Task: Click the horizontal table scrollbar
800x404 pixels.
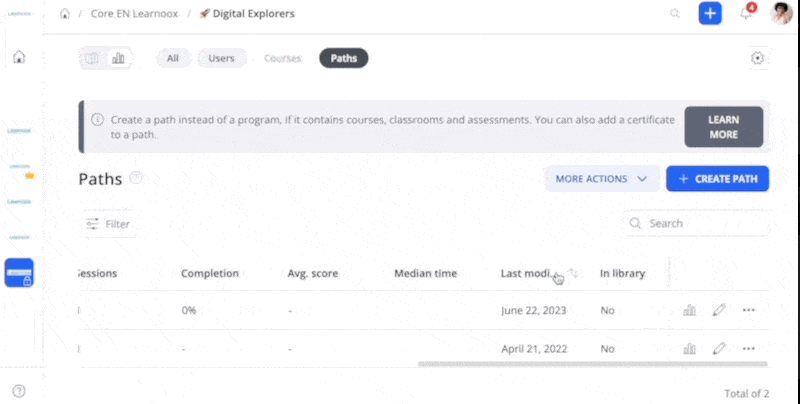Action: tap(593, 364)
